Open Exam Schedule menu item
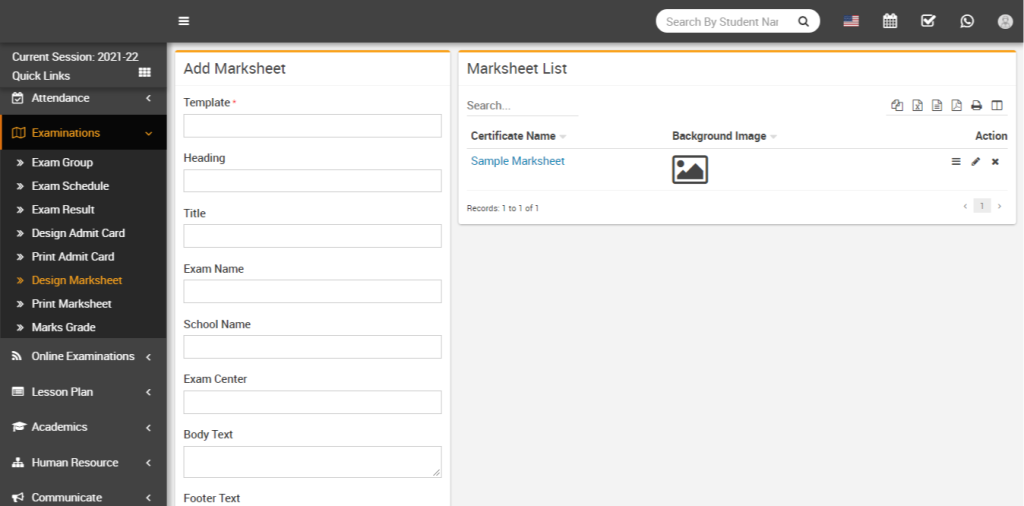The width and height of the screenshot is (1024, 506). pos(70,186)
